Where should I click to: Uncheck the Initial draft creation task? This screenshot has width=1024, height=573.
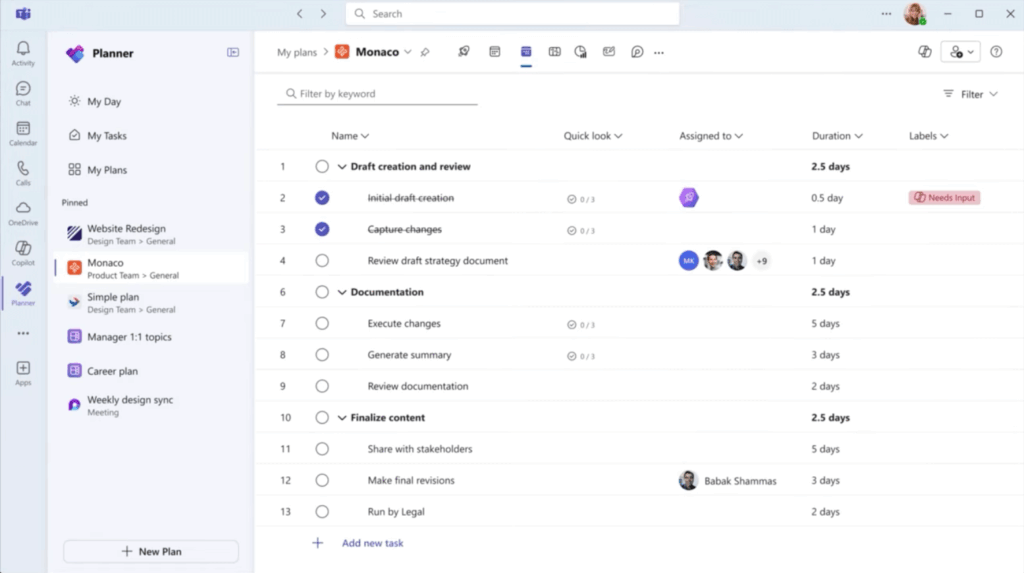tap(322, 197)
